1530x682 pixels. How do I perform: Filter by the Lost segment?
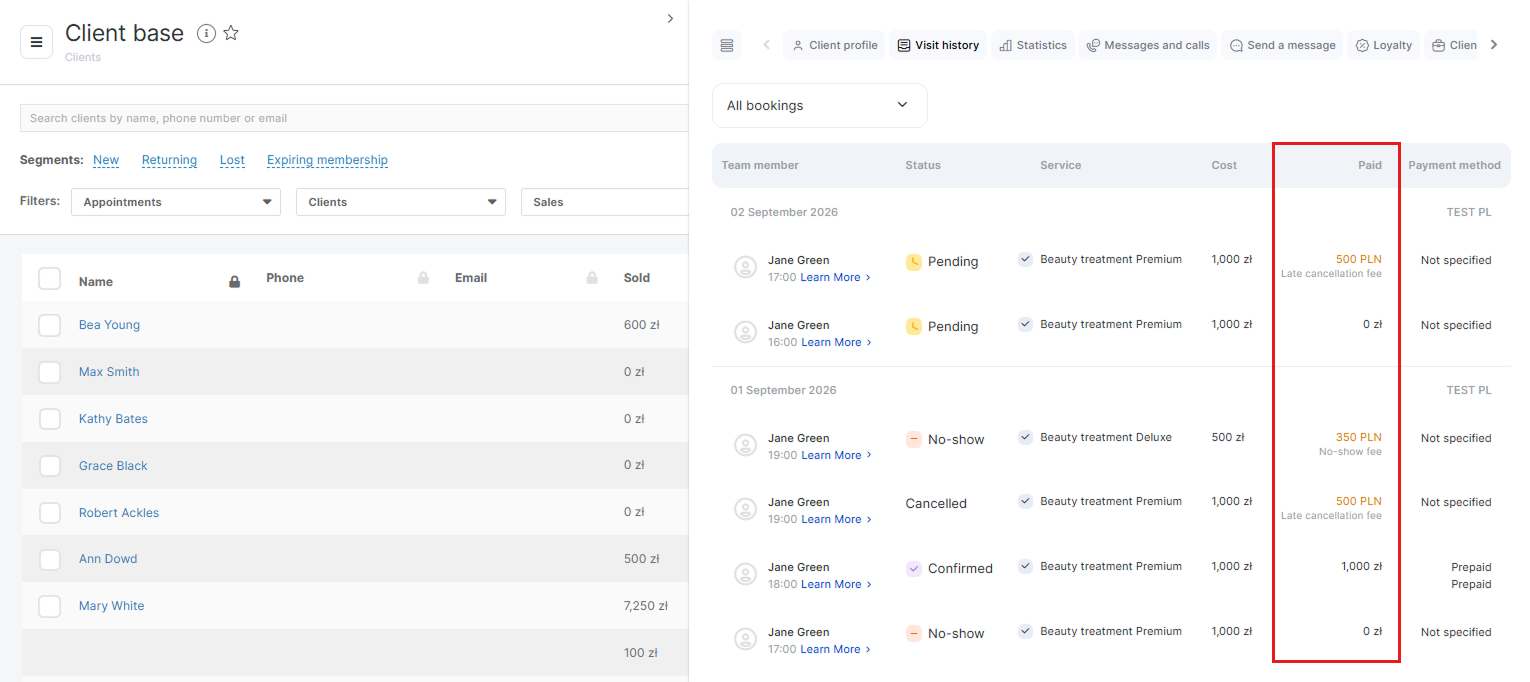(x=232, y=160)
